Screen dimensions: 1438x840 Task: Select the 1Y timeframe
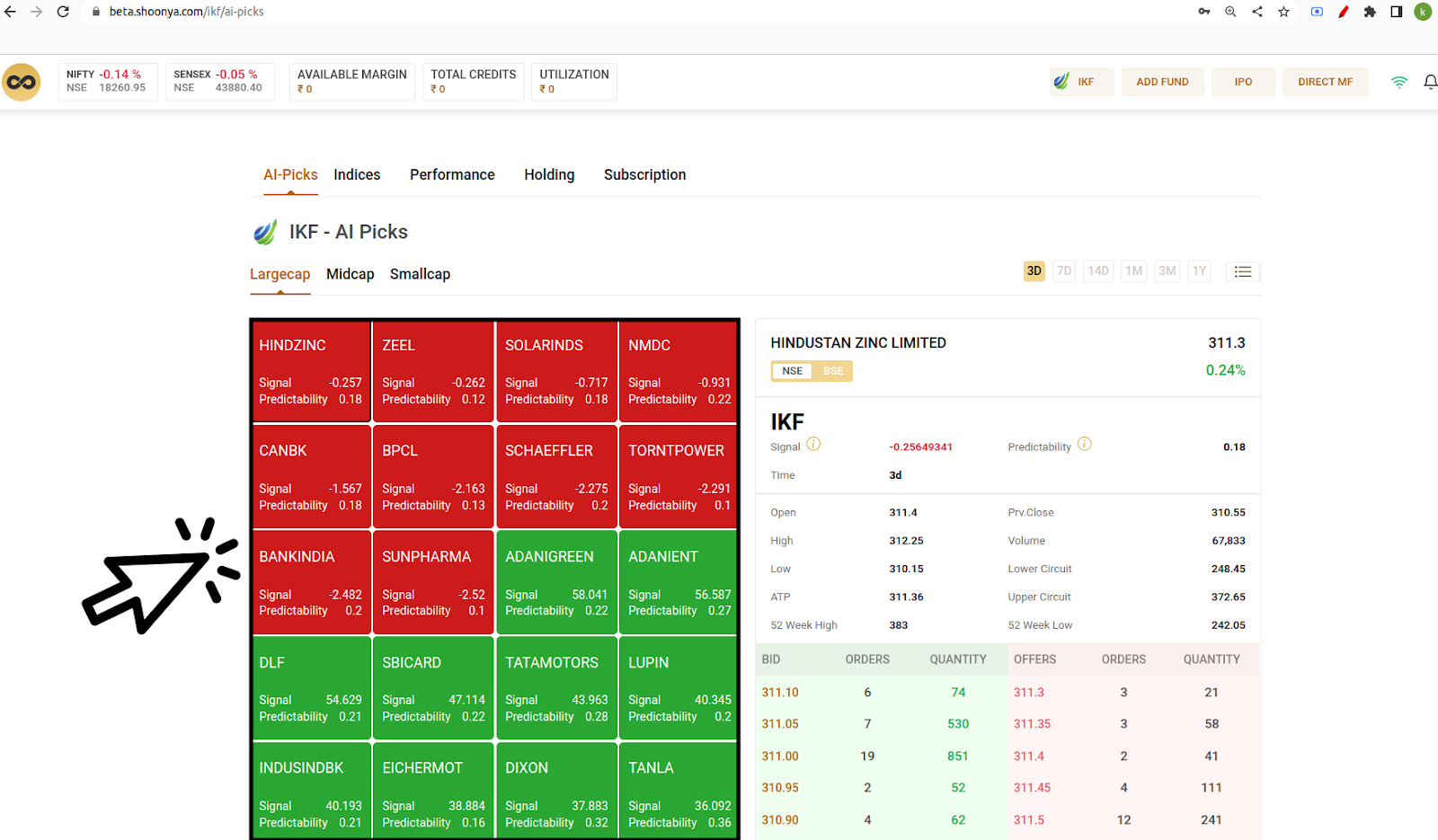[1200, 271]
